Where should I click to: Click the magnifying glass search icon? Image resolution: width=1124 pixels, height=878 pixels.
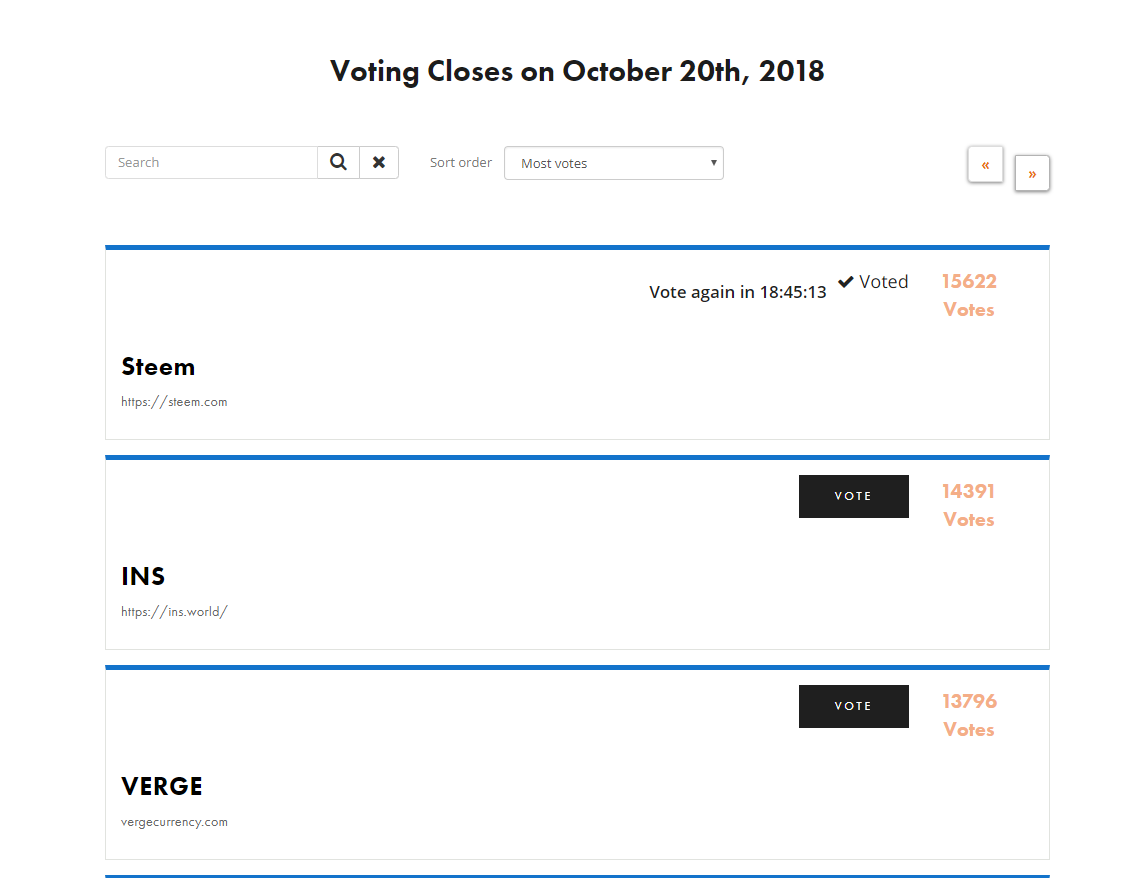(x=338, y=163)
